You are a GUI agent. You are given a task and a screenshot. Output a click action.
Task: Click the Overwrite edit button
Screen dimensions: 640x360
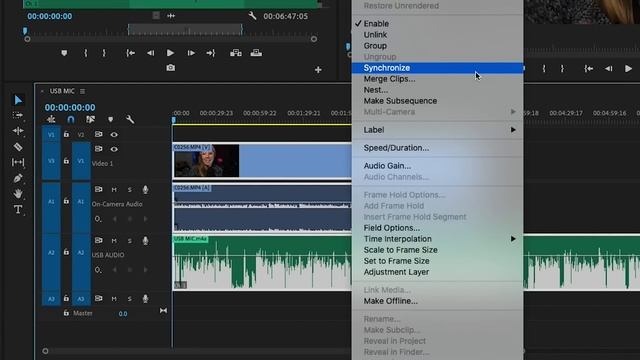[256, 53]
